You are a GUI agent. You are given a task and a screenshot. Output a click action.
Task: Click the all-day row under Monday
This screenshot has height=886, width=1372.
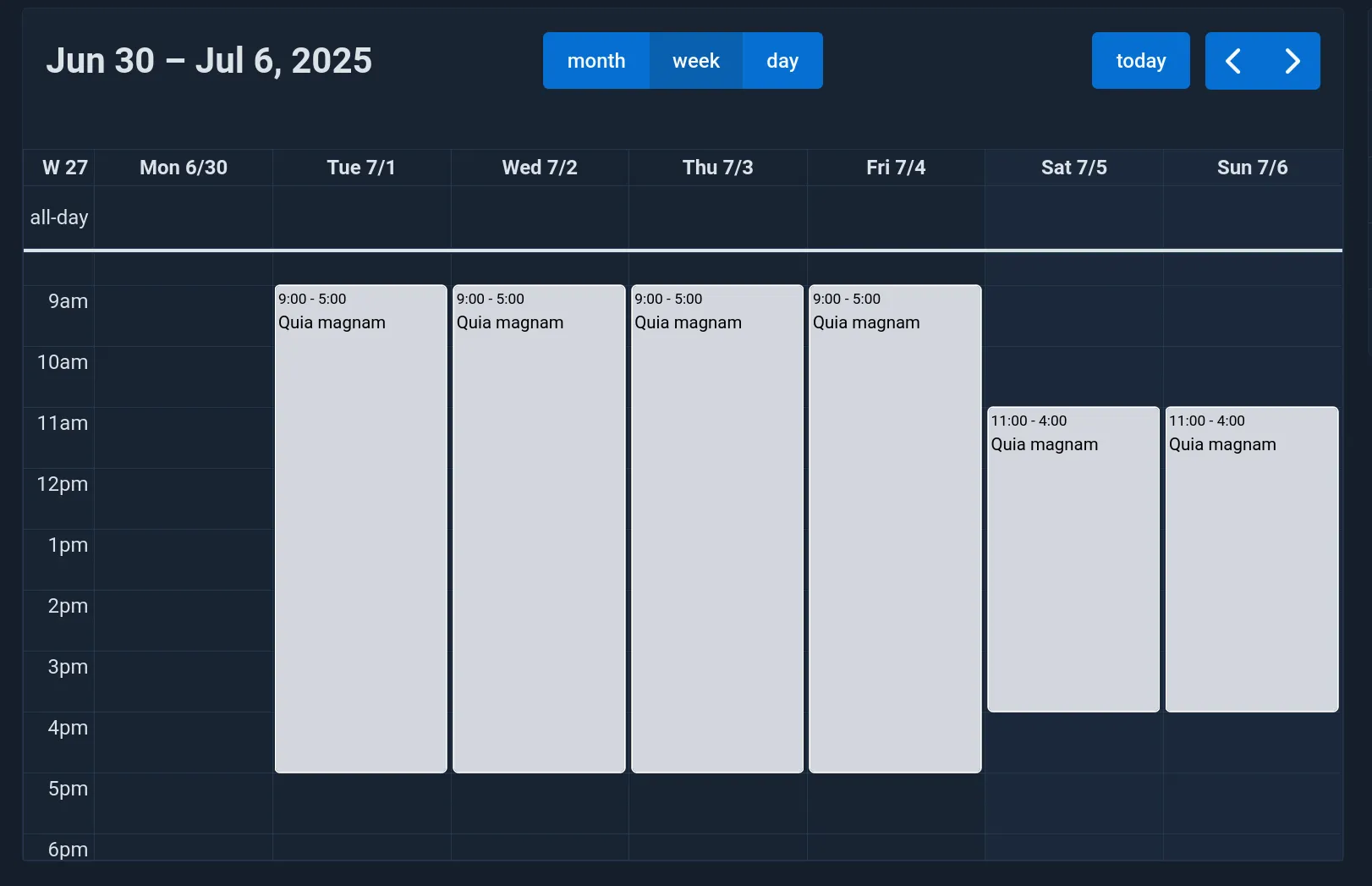pyautogui.click(x=183, y=217)
